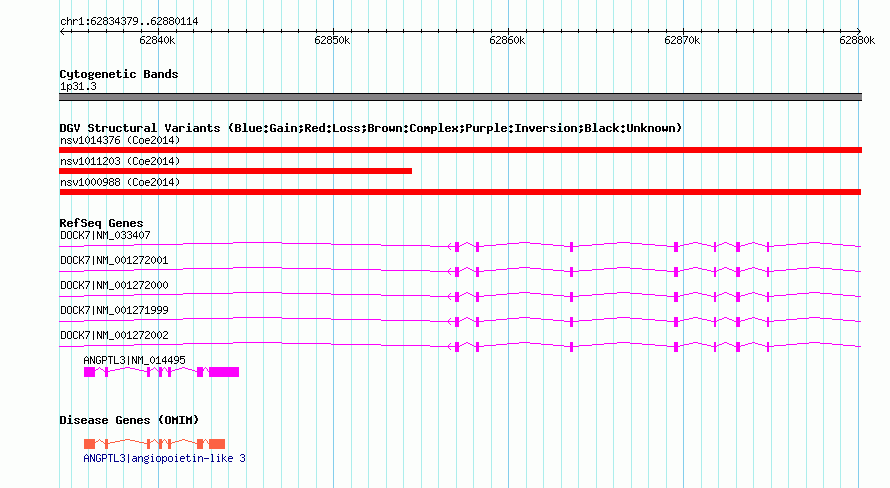
Task: Select the orange ANGPTL3 OMIM gene glyph
Action: (x=154, y=444)
